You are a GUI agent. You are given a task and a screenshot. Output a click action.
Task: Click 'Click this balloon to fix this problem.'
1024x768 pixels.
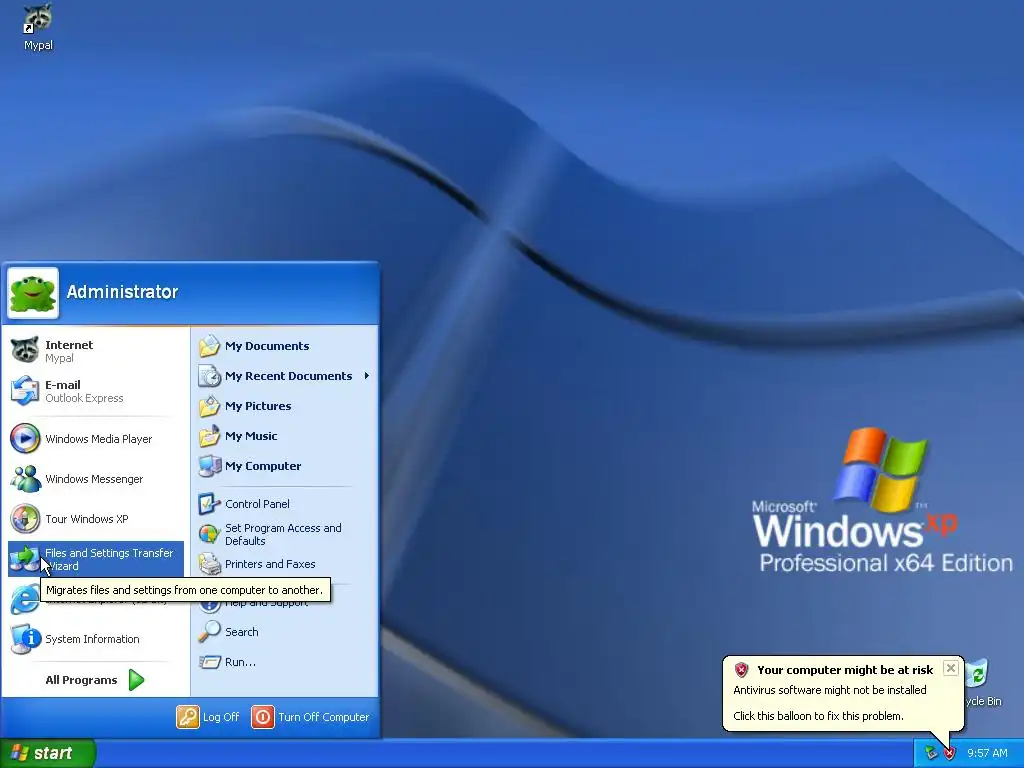[818, 716]
